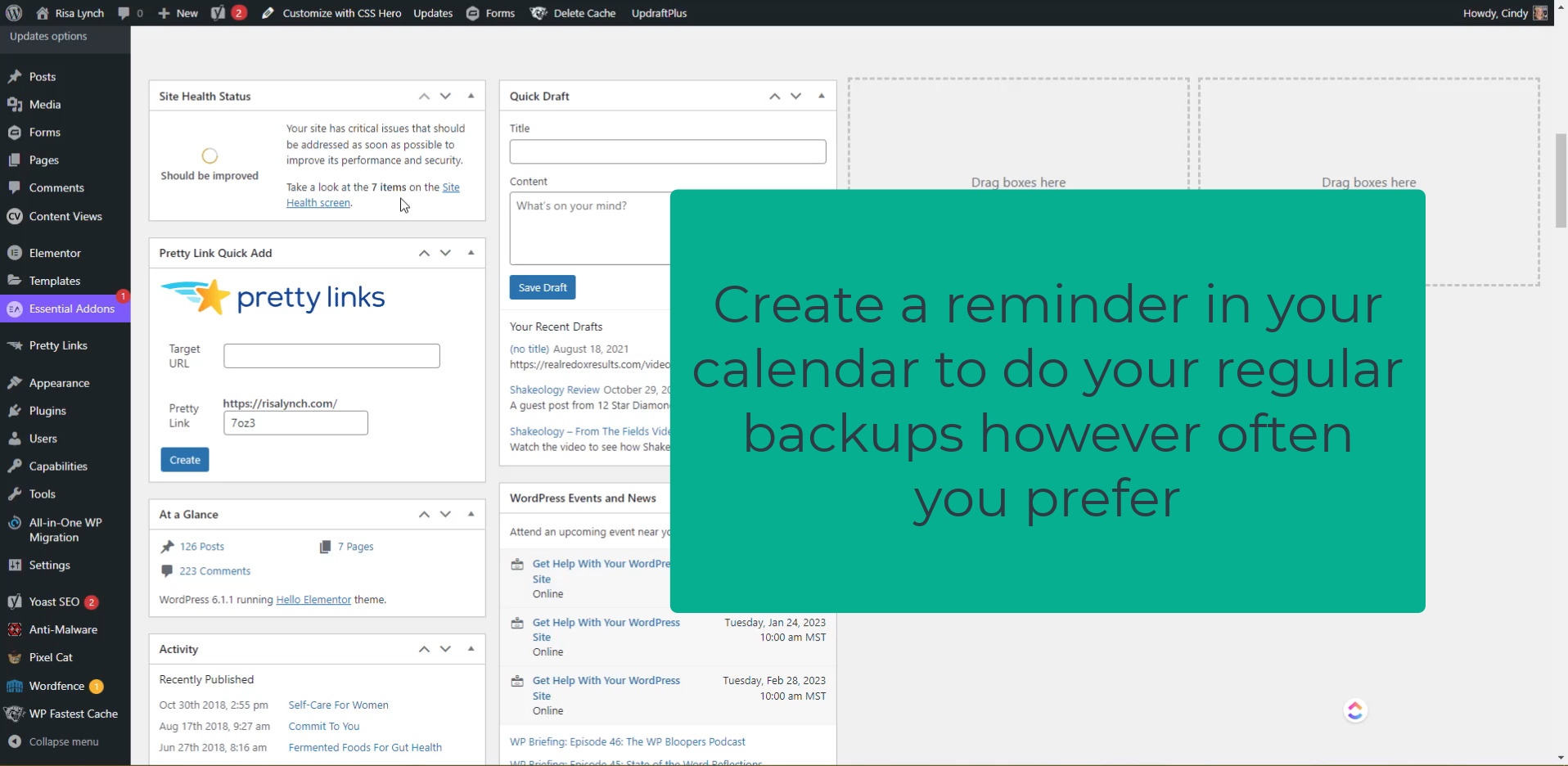
Task: Click the Save Draft button
Action: point(543,287)
